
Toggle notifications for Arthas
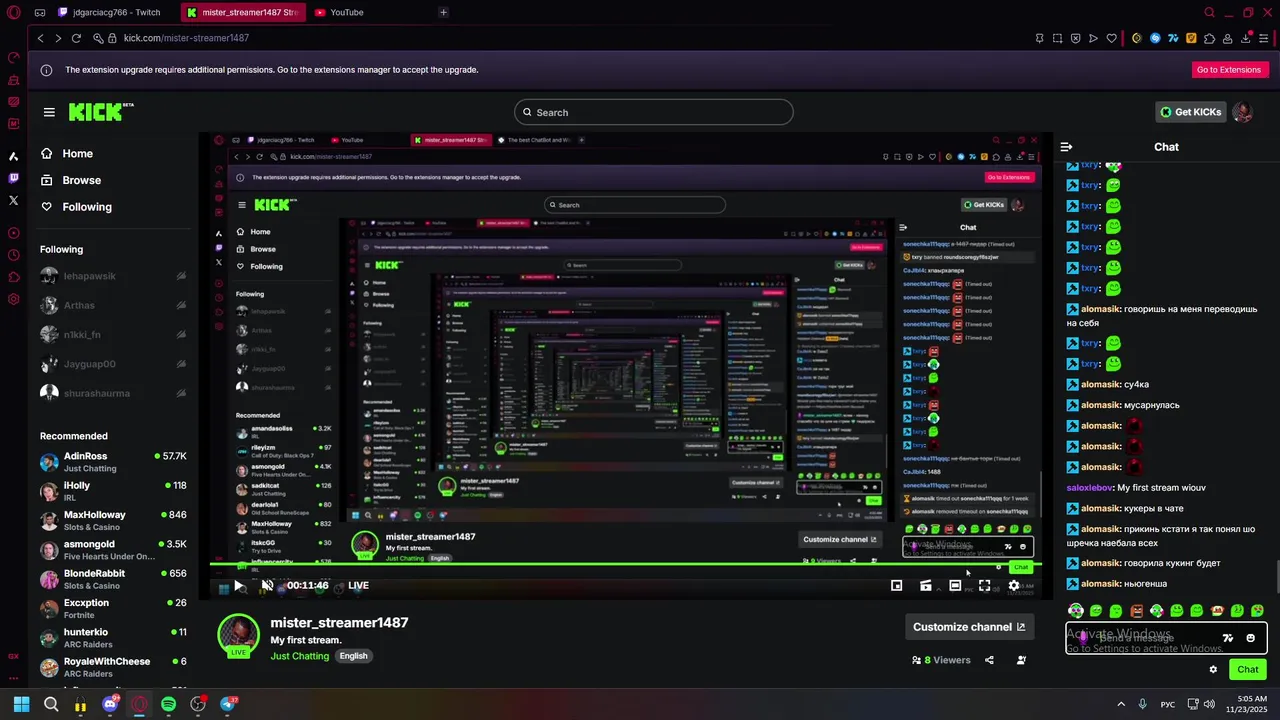point(181,305)
